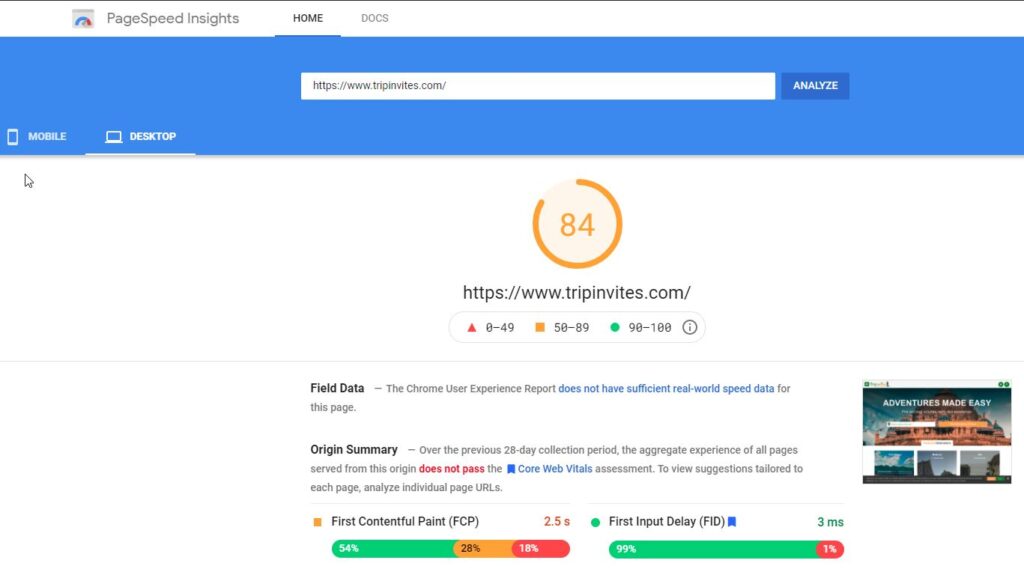The width and height of the screenshot is (1024, 569).
Task: Click orange square beside First Contentful Paint
Action: pos(317,522)
